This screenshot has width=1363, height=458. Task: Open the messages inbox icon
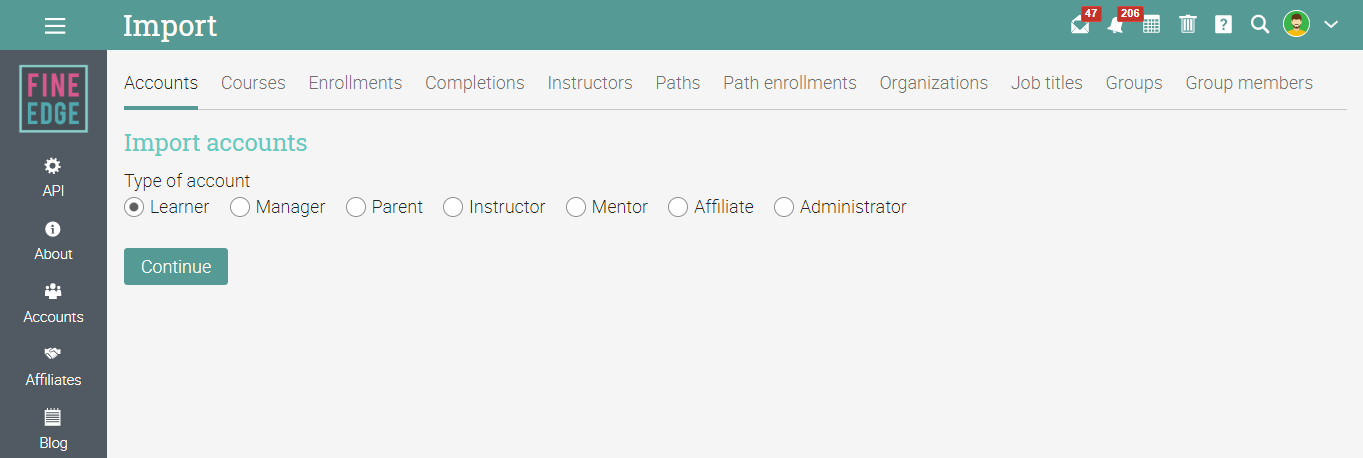pyautogui.click(x=1080, y=25)
